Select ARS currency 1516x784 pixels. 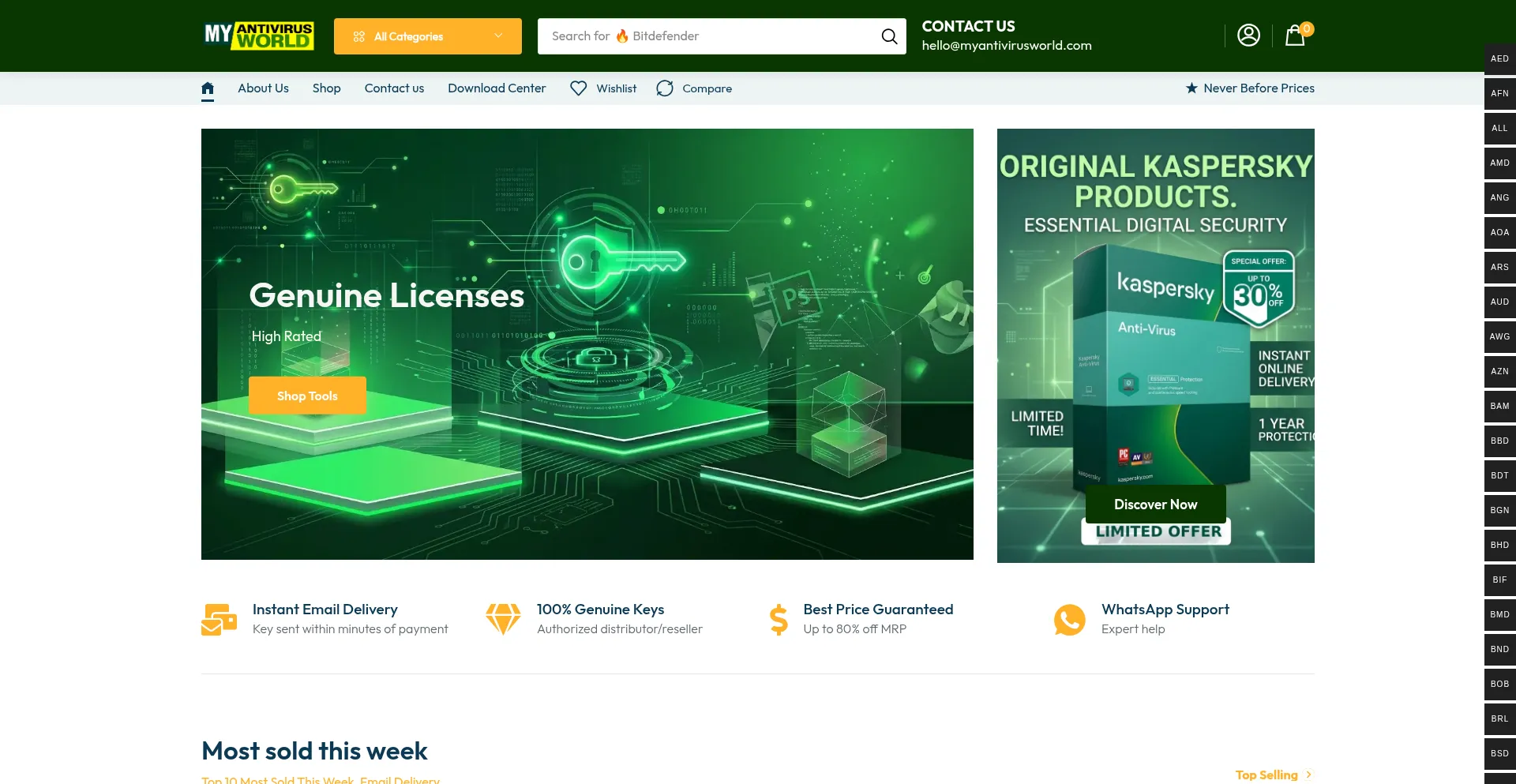(1499, 267)
